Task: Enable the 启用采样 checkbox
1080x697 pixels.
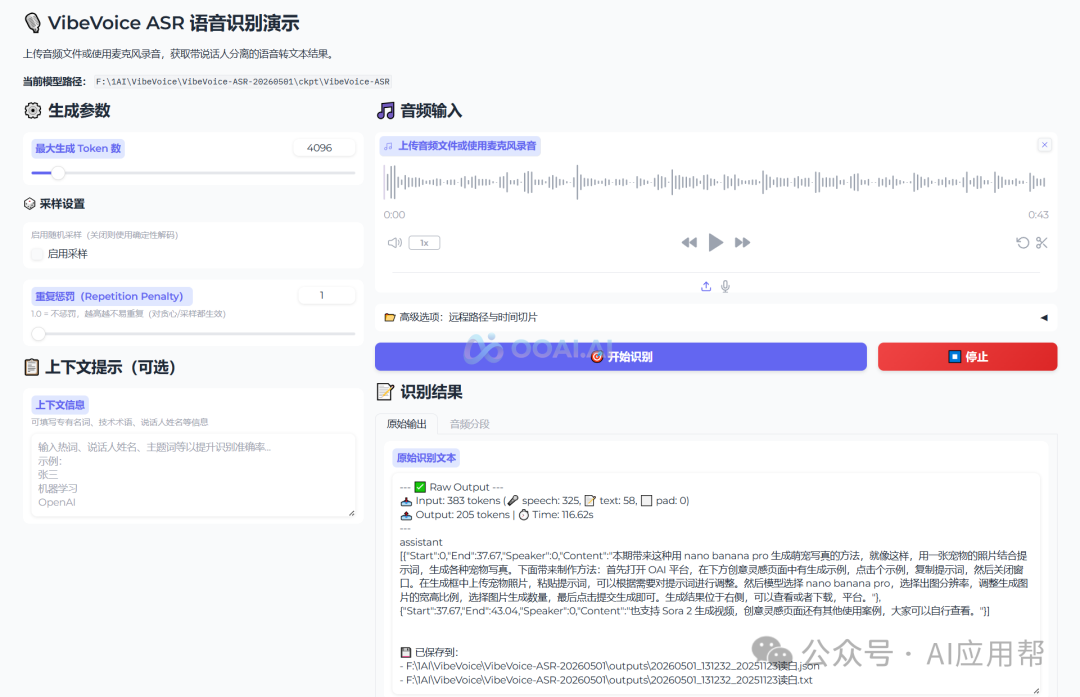Action: click(37, 254)
